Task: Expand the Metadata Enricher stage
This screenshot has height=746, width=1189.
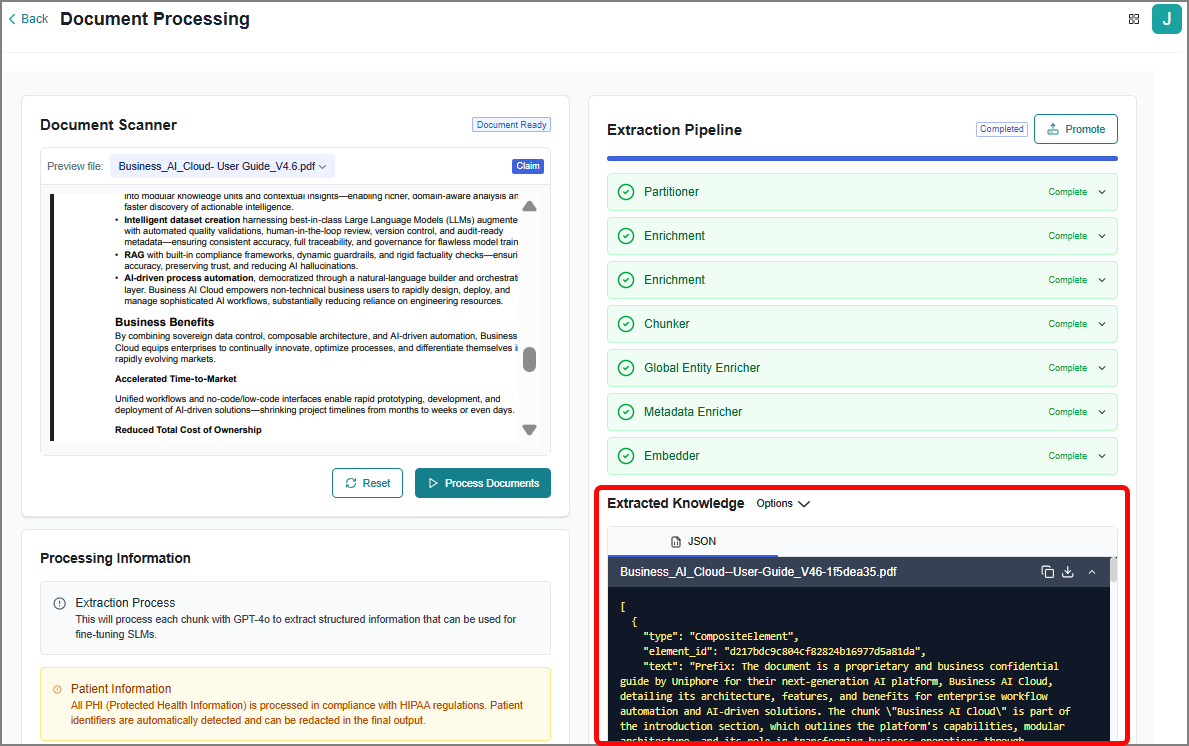Action: pos(1102,412)
